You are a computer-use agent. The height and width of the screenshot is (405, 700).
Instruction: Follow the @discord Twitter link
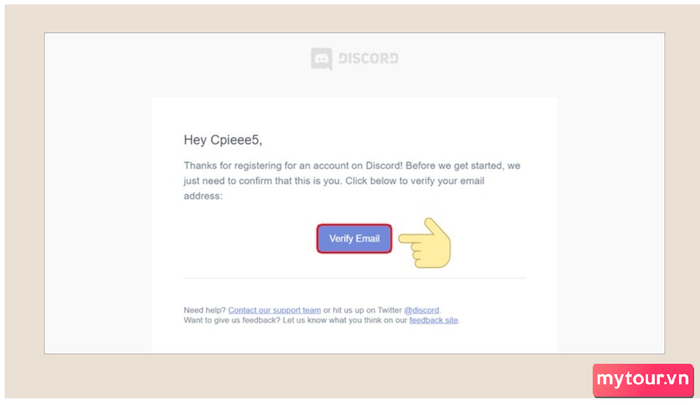tap(423, 310)
